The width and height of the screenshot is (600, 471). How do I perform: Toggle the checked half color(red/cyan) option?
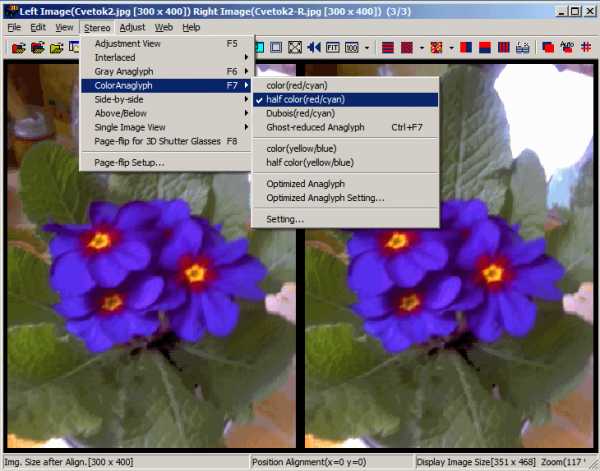click(x=345, y=99)
